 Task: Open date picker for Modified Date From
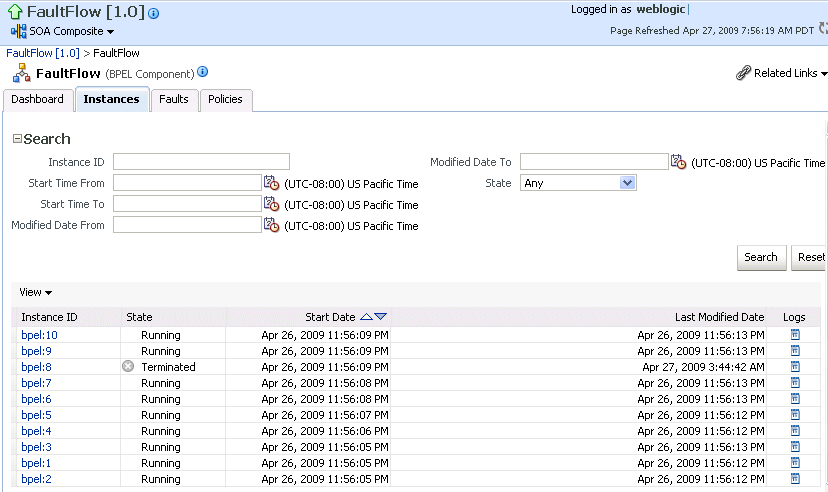[271, 225]
